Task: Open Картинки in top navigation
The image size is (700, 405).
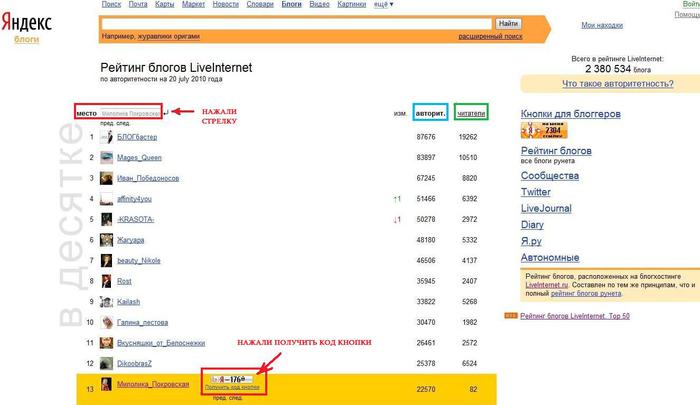Action: [351, 4]
